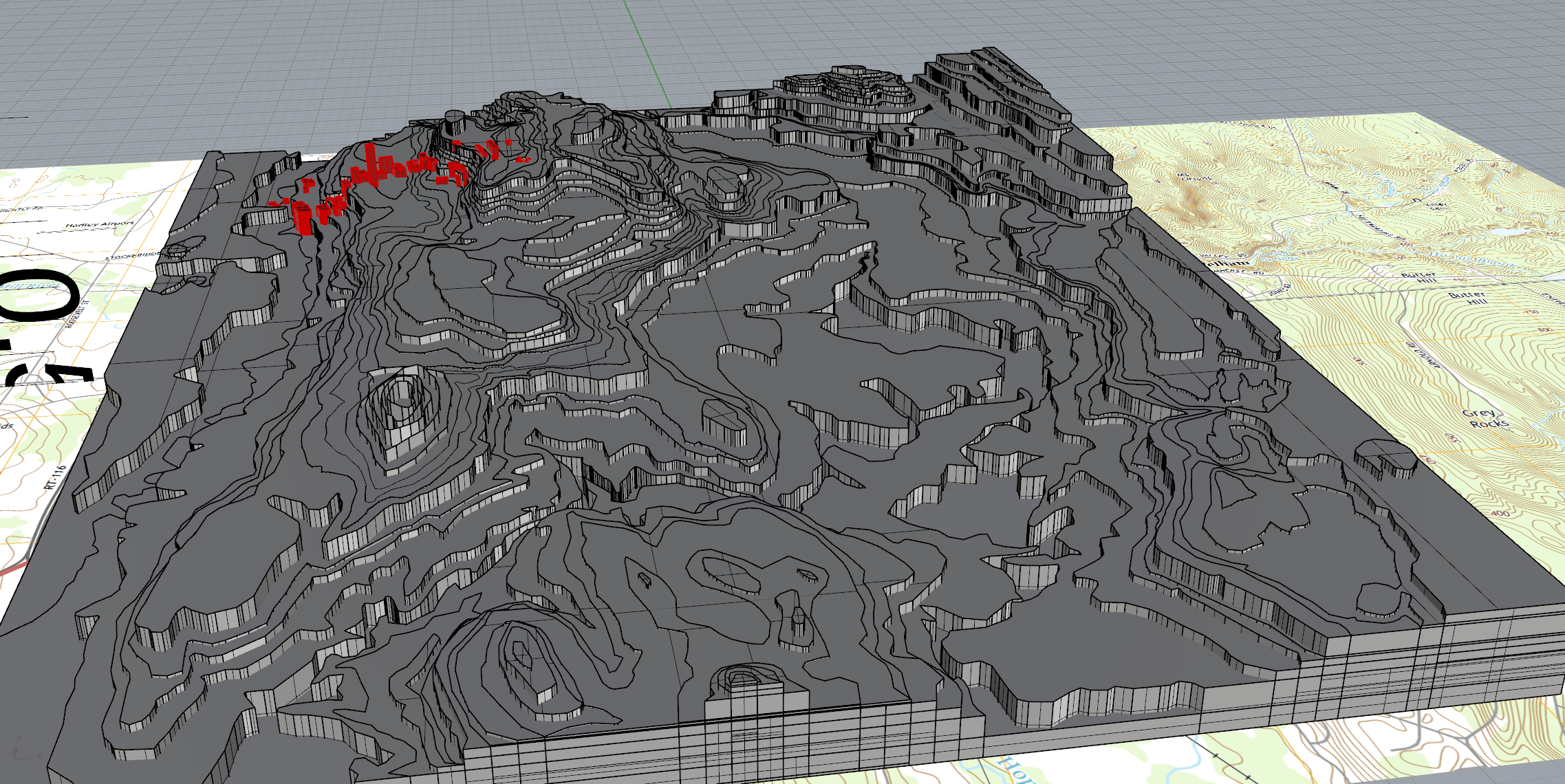Click the 800 elevation contour label
This screenshot has height=784, width=1565.
[1545, 331]
